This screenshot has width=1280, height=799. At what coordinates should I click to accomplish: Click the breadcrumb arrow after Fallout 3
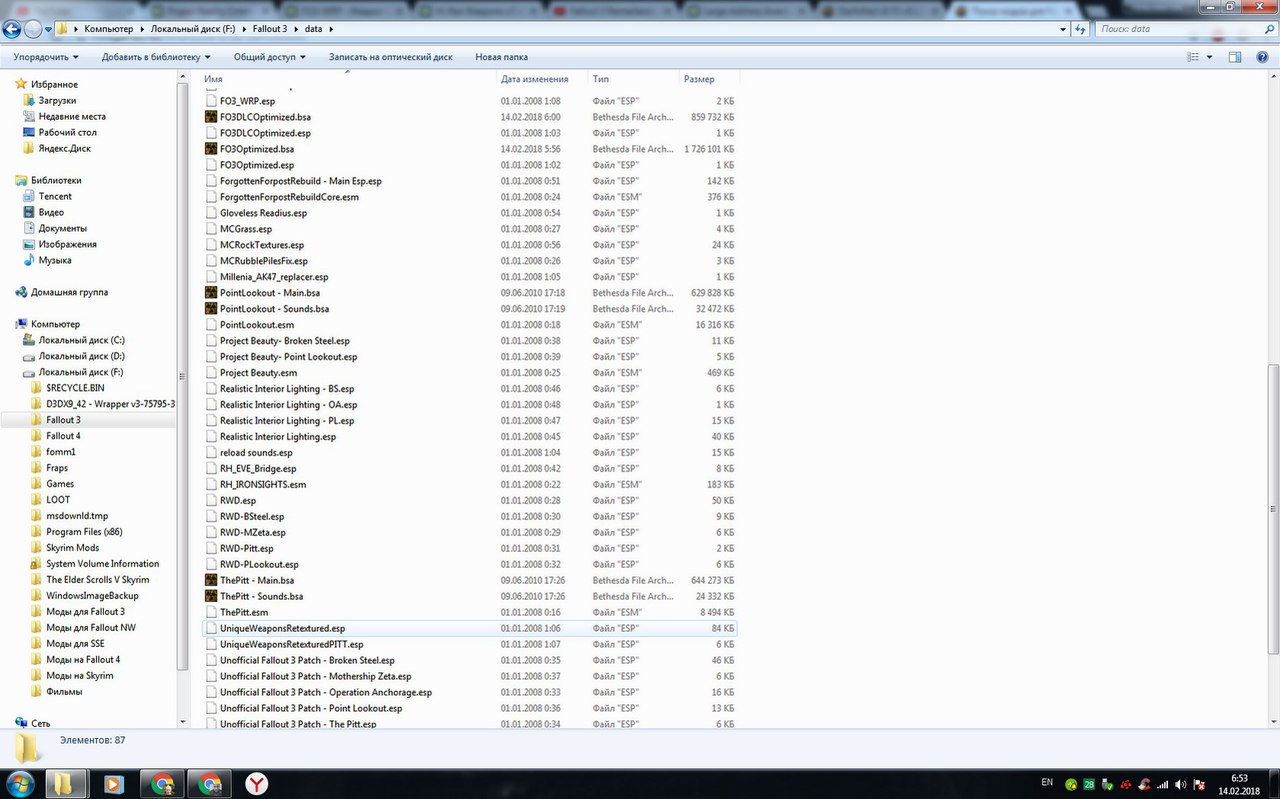coord(296,29)
